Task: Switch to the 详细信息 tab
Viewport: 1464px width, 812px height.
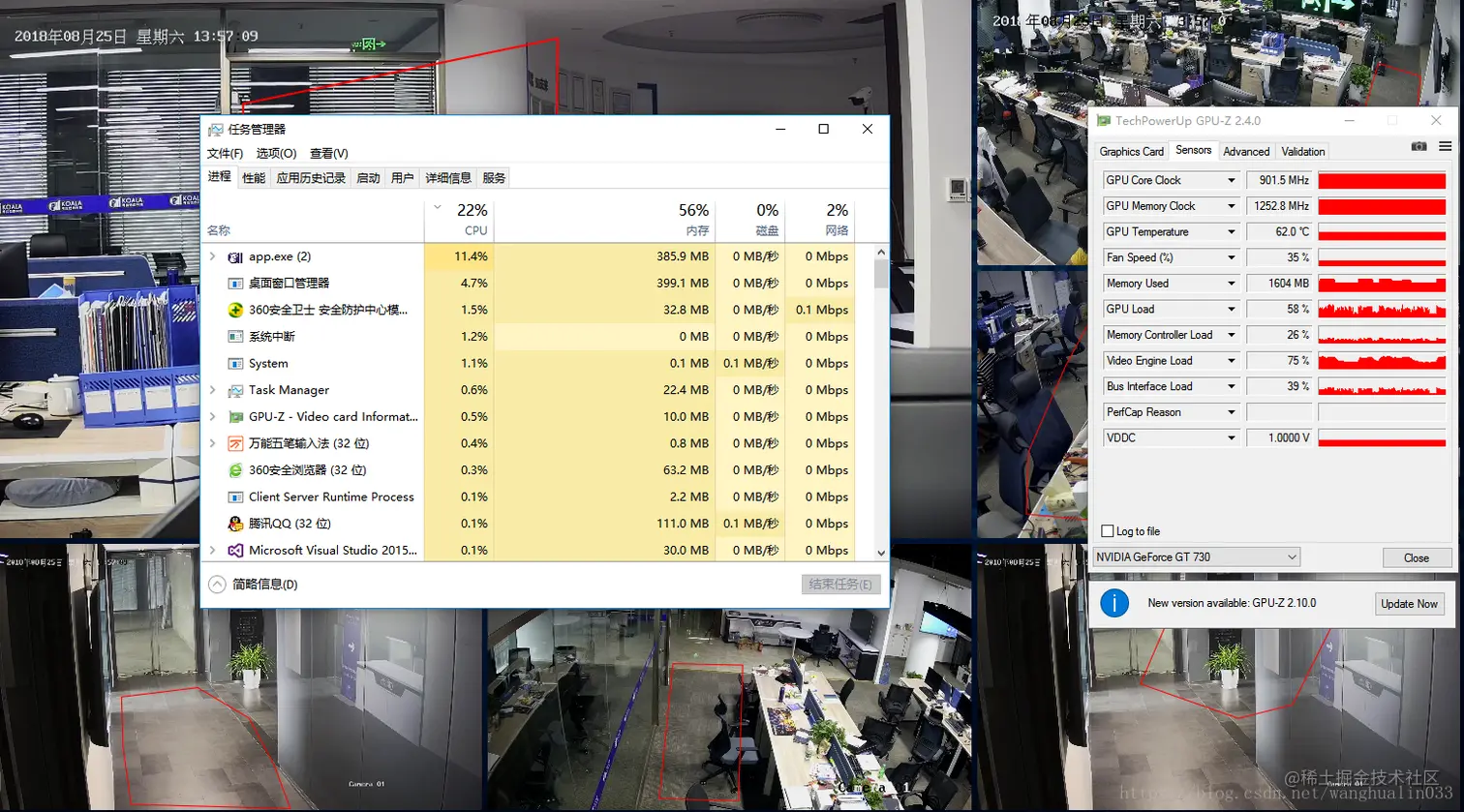Action: point(448,178)
